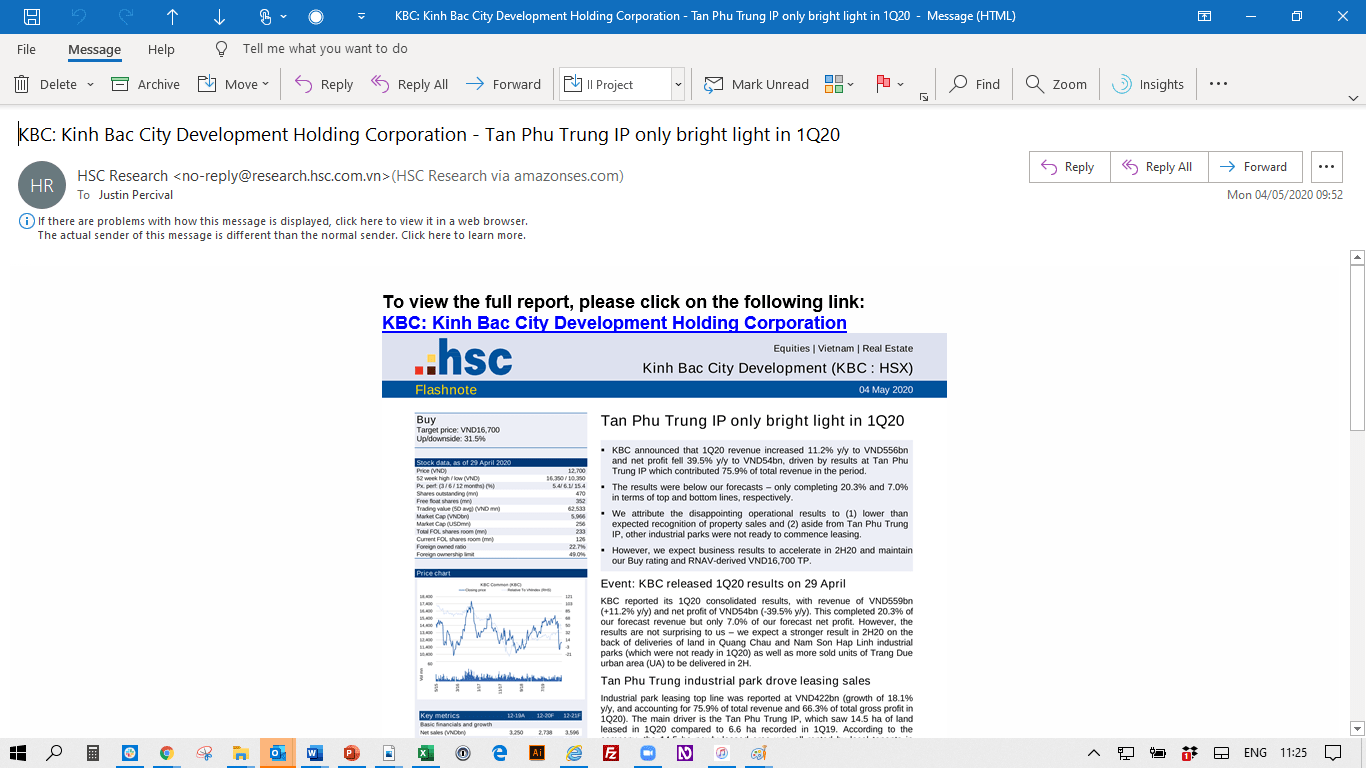Screen dimensions: 1366x768
Task: Open the KBC Kinh Bac City report link
Action: [614, 323]
